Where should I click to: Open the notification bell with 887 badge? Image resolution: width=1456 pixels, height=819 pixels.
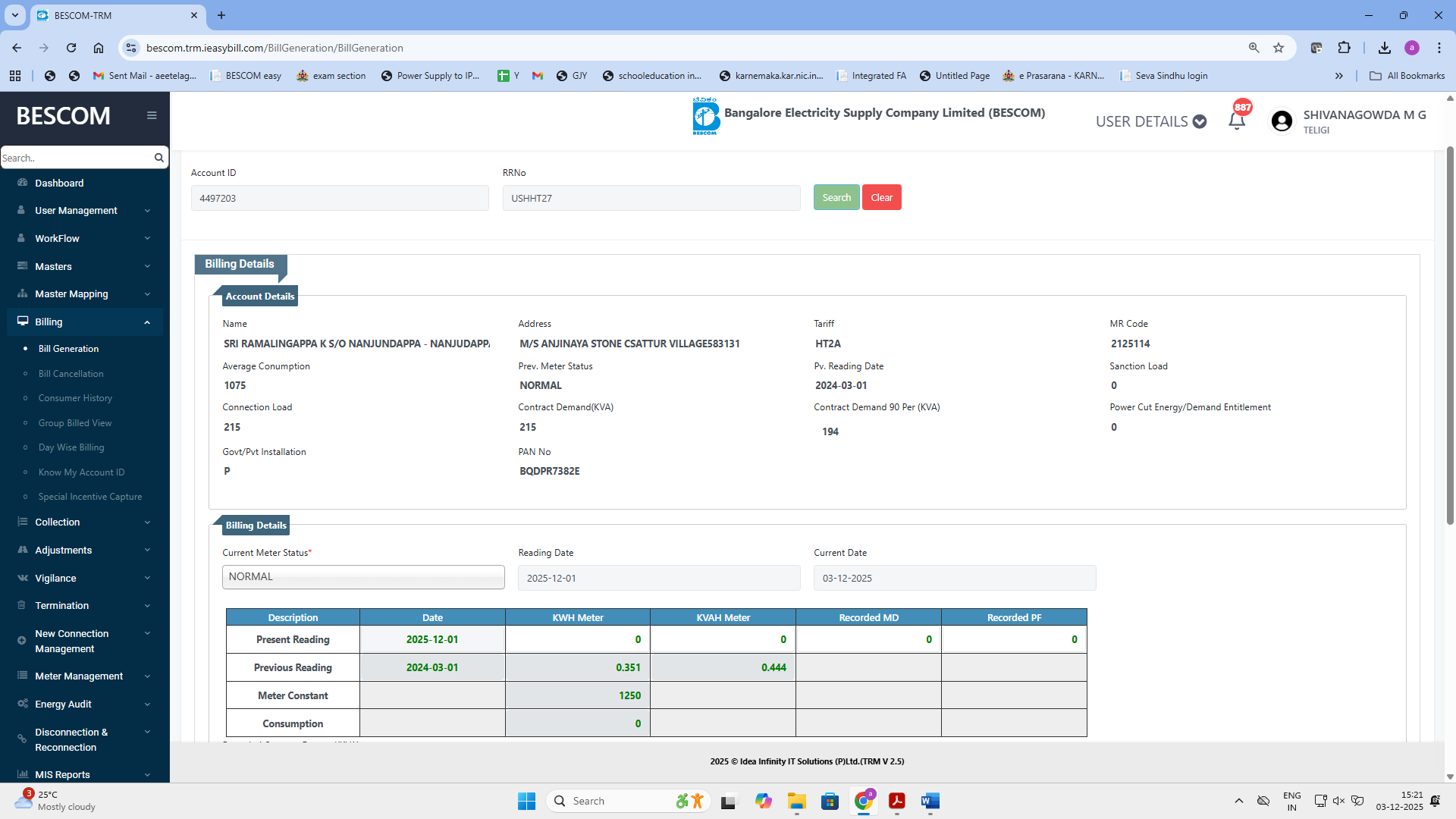(x=1237, y=121)
